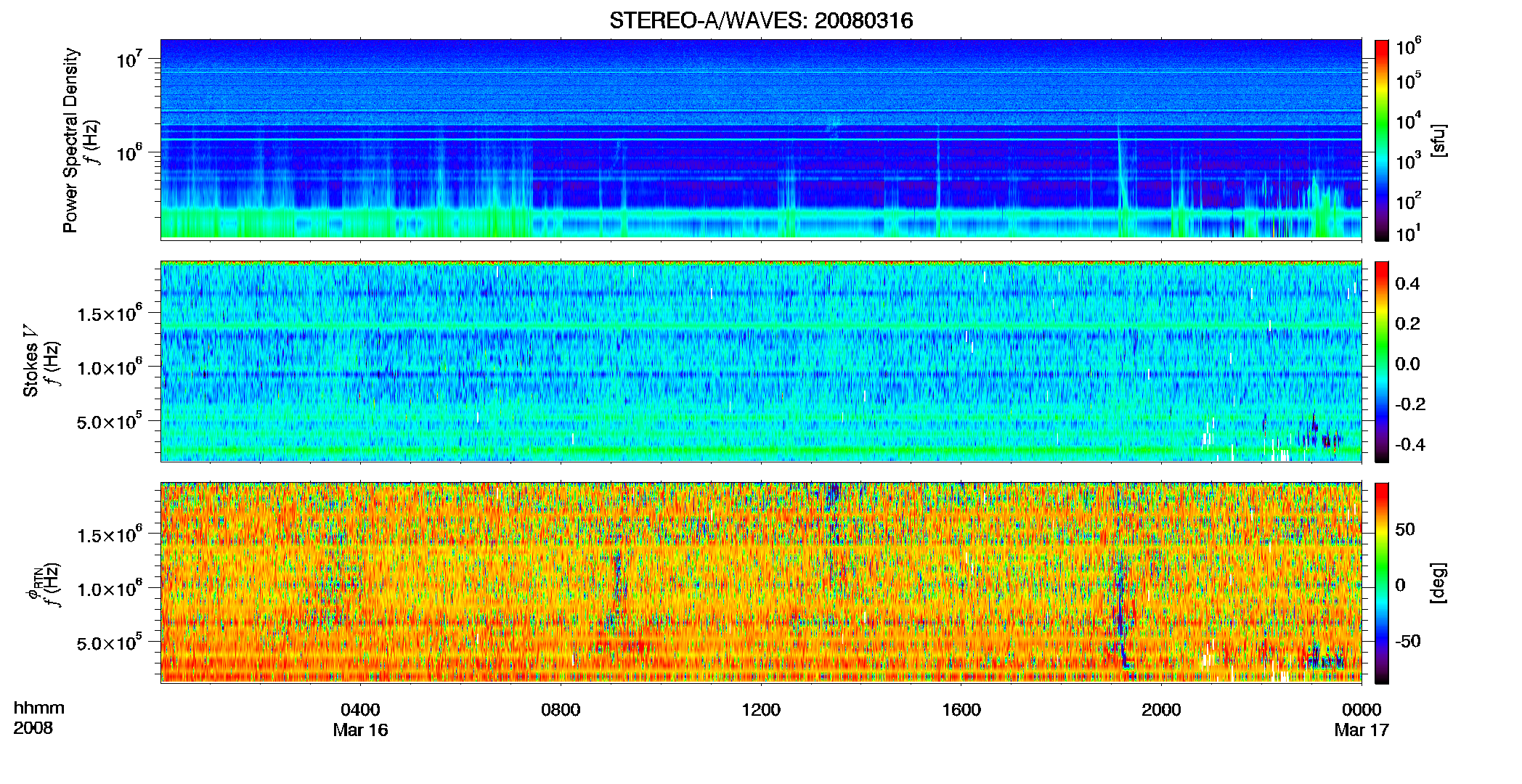1522x784 pixels.
Task: Click the '[deg]' color bar unit label
Action: click(1438, 583)
